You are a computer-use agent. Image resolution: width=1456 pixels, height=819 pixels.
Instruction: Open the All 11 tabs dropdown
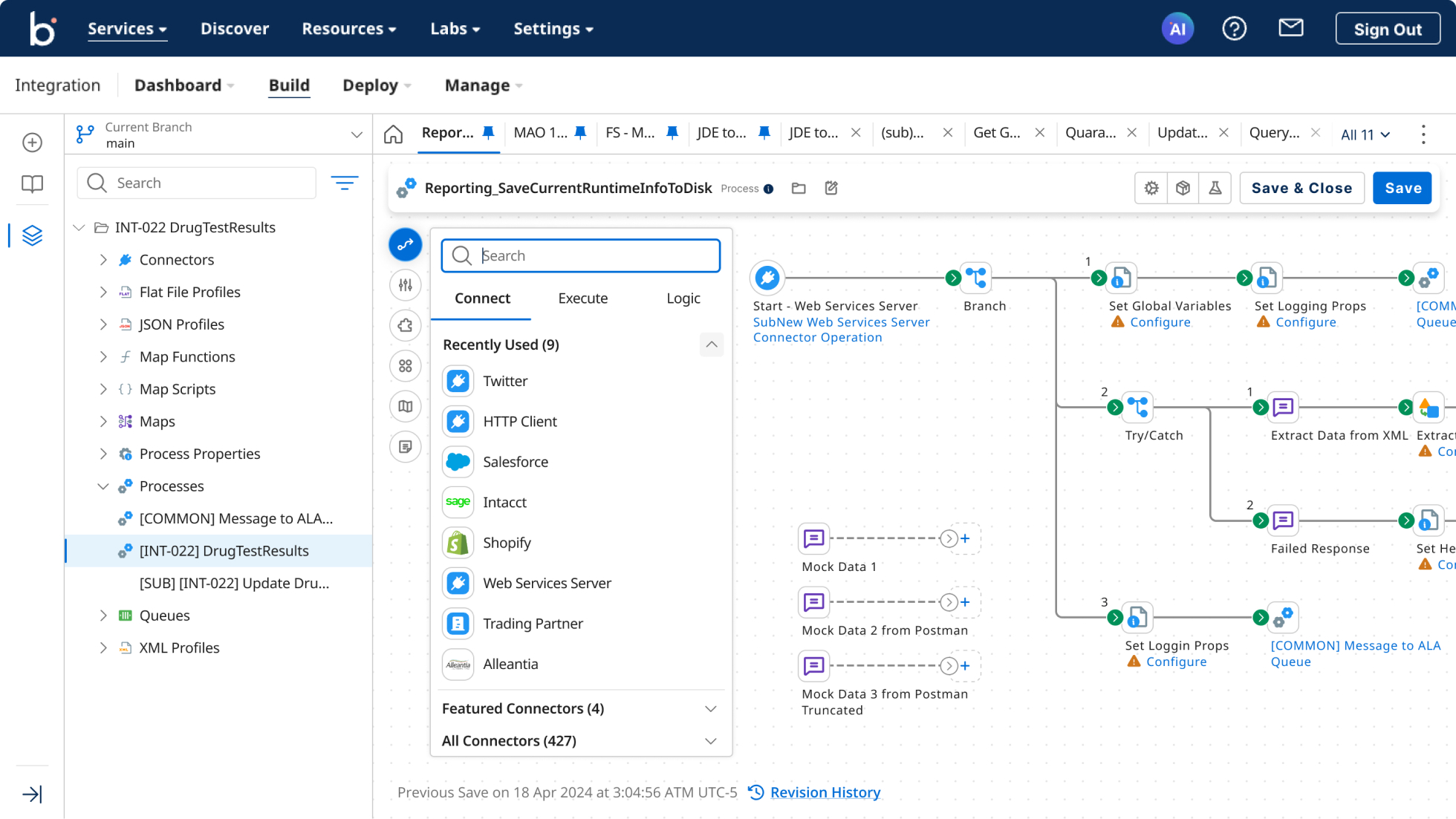(1365, 134)
